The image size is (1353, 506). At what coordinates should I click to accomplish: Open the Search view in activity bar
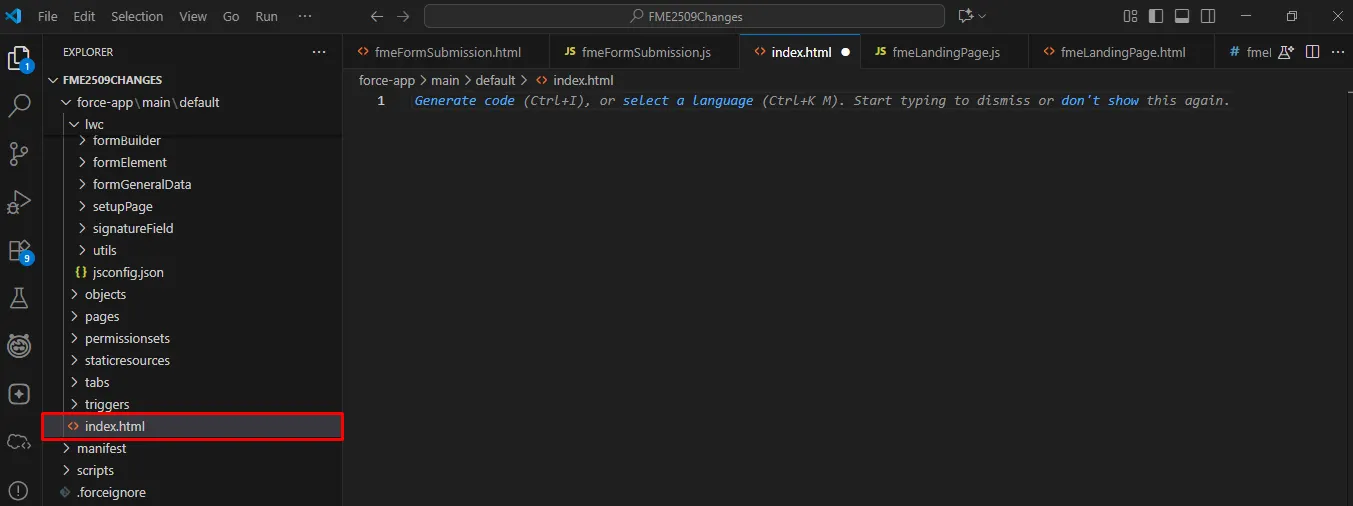(19, 106)
